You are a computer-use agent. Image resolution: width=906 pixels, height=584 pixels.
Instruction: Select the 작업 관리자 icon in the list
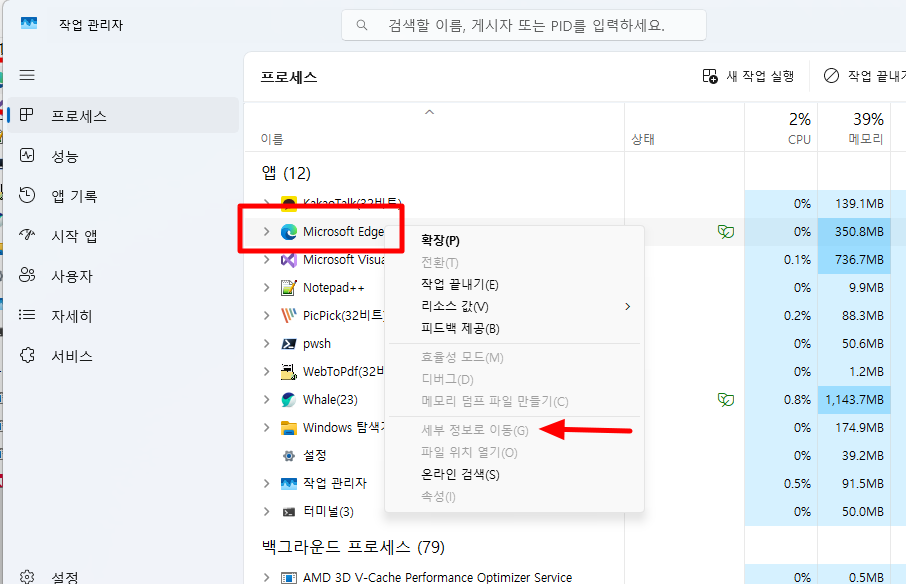[289, 483]
